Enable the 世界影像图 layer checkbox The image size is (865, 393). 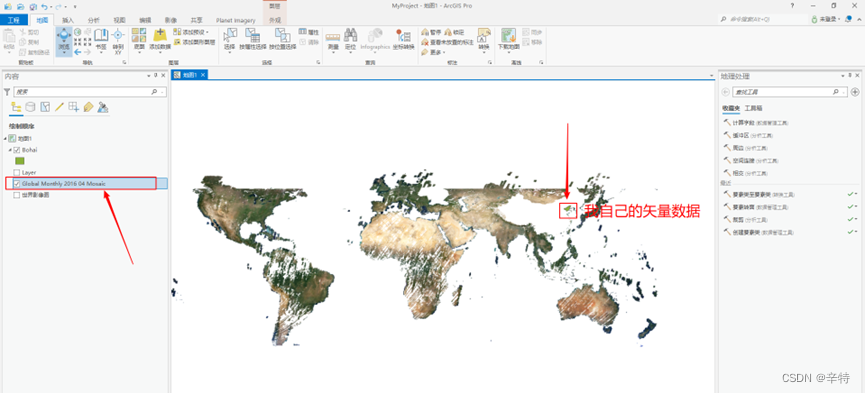(17, 195)
